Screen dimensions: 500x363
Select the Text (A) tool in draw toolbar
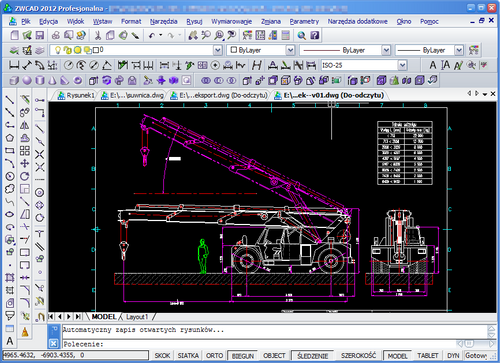point(10,341)
